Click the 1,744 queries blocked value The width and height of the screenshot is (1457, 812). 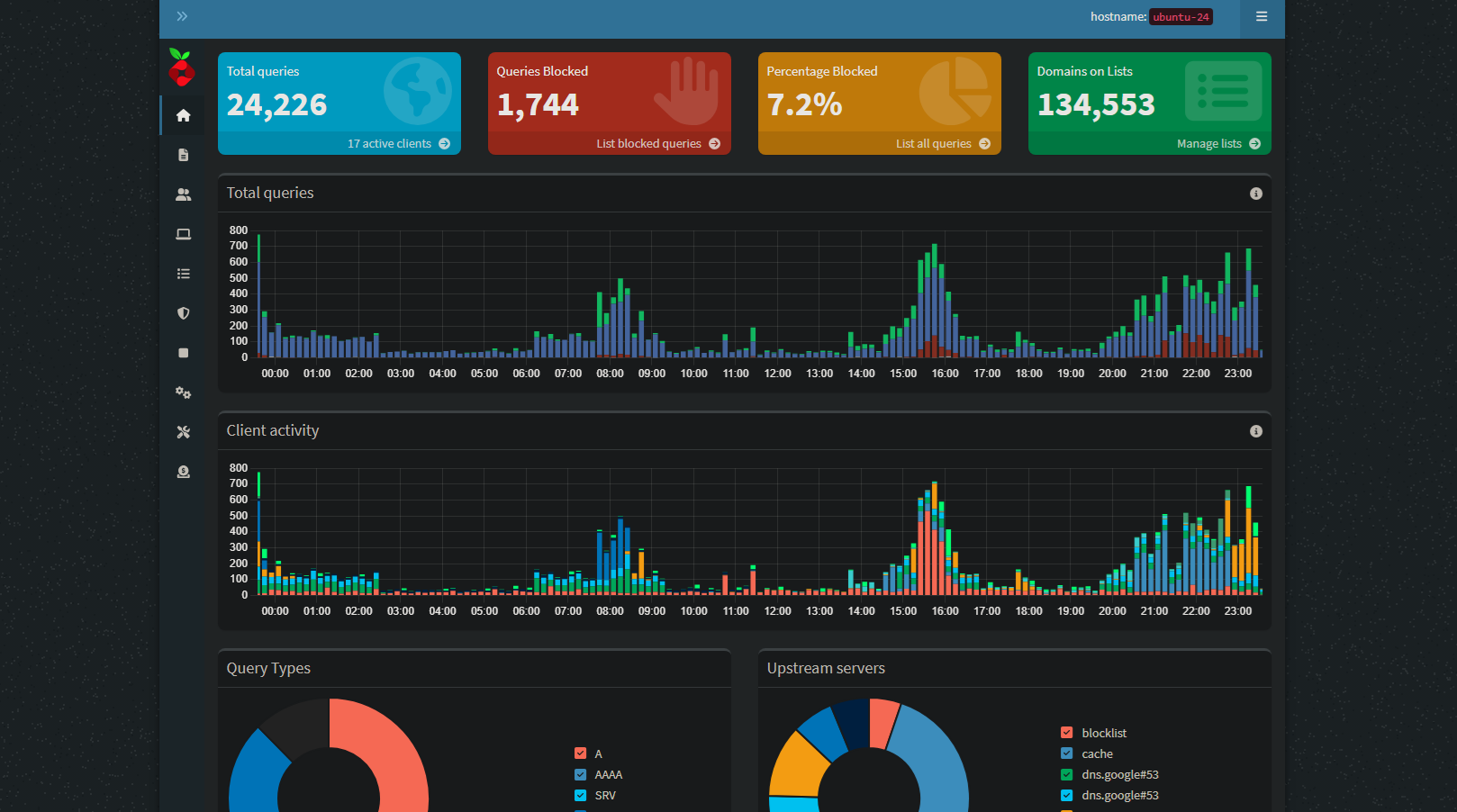pos(538,105)
